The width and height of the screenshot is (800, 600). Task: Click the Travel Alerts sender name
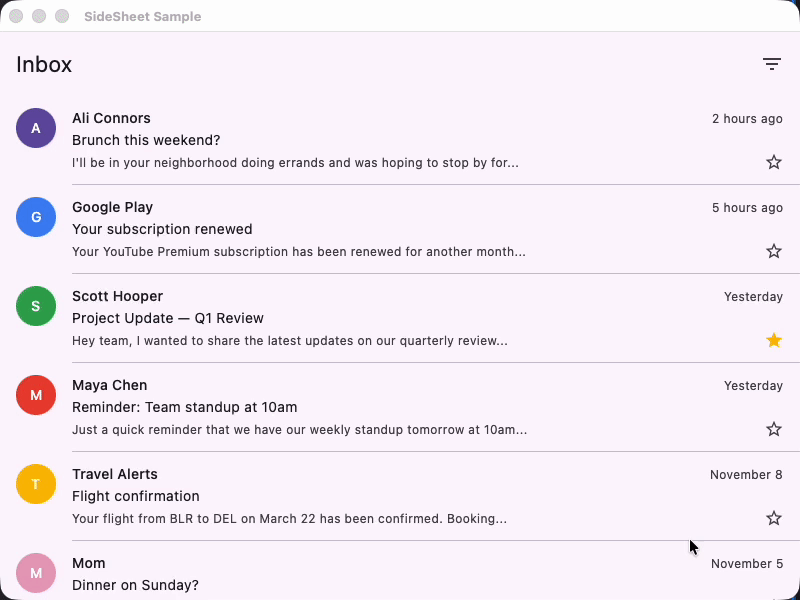(115, 474)
